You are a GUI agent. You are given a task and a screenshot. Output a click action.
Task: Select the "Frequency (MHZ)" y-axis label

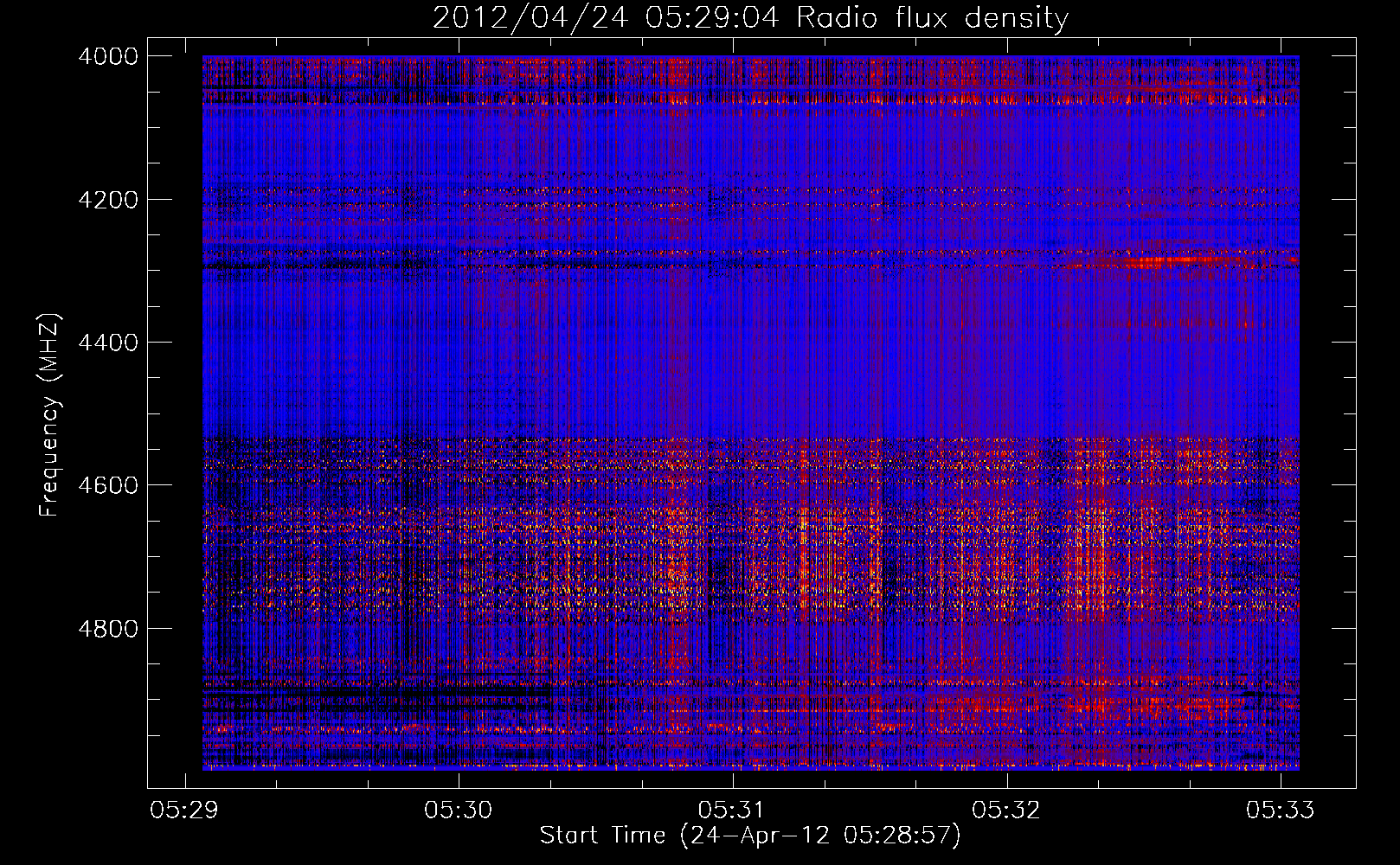coord(49,415)
